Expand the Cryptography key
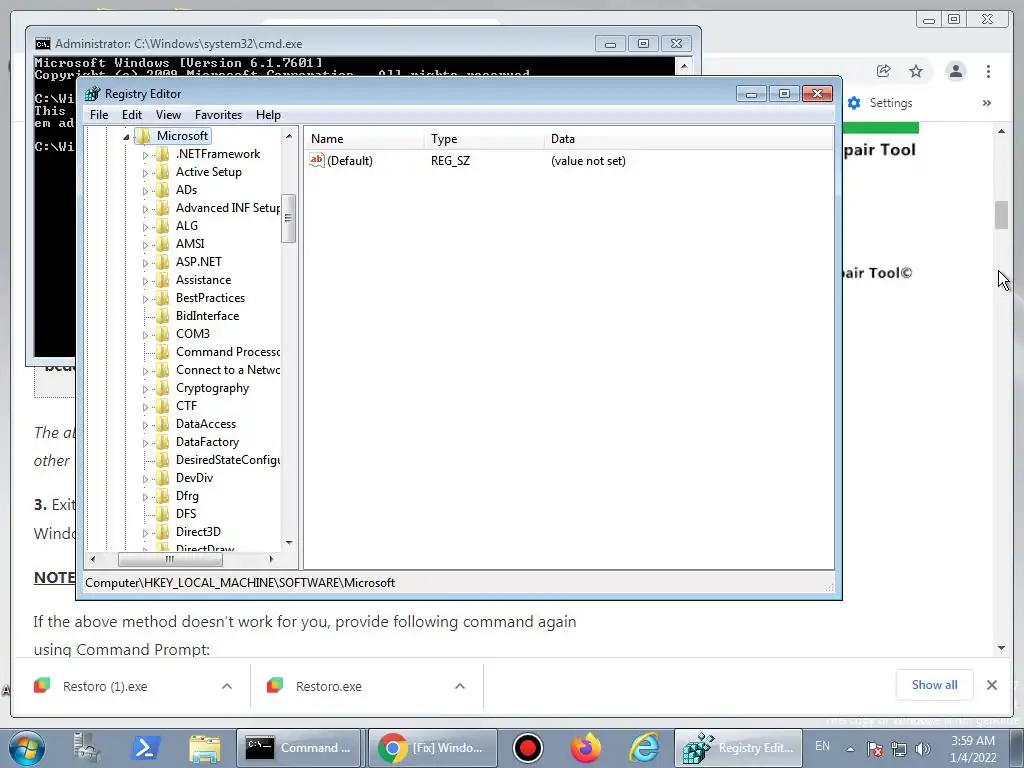The width and height of the screenshot is (1024, 768). (x=145, y=389)
